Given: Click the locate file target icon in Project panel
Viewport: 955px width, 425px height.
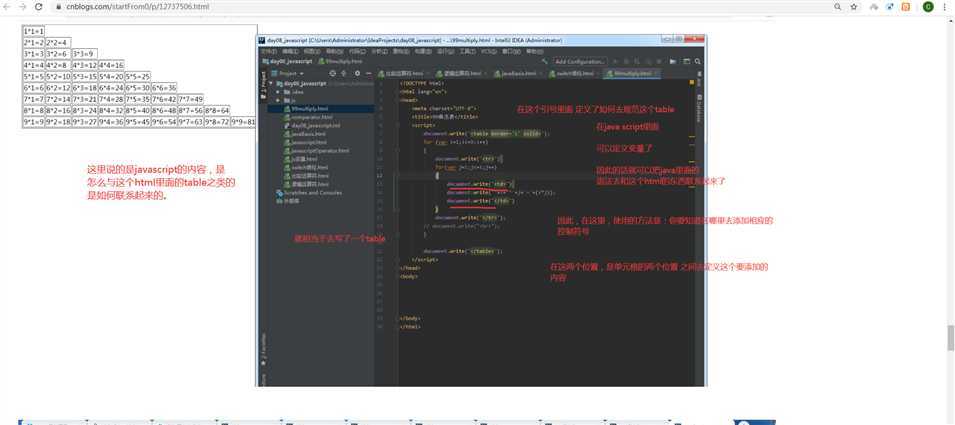Looking at the screenshot, I should point(333,73).
